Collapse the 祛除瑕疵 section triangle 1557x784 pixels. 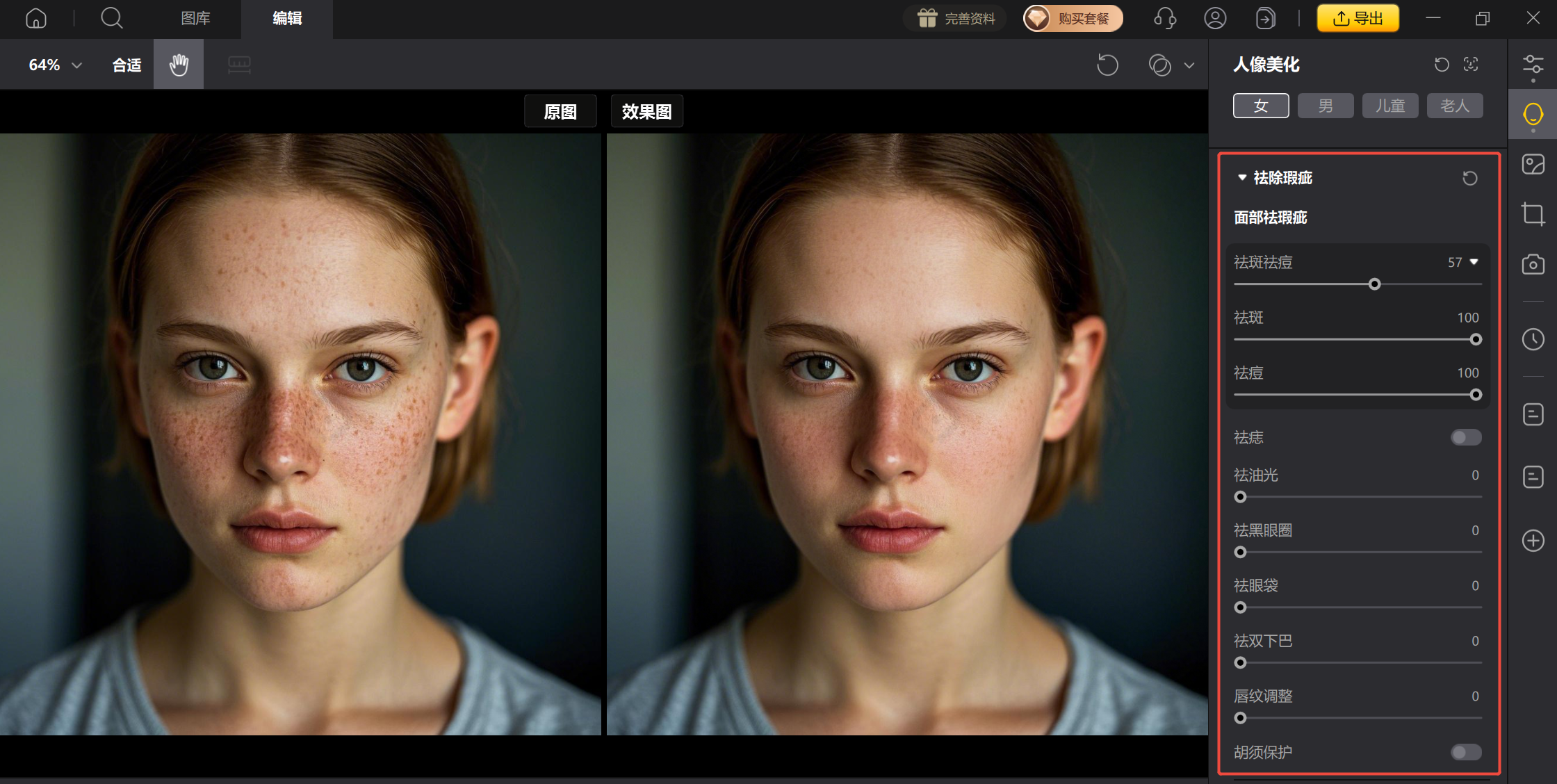pos(1242,178)
